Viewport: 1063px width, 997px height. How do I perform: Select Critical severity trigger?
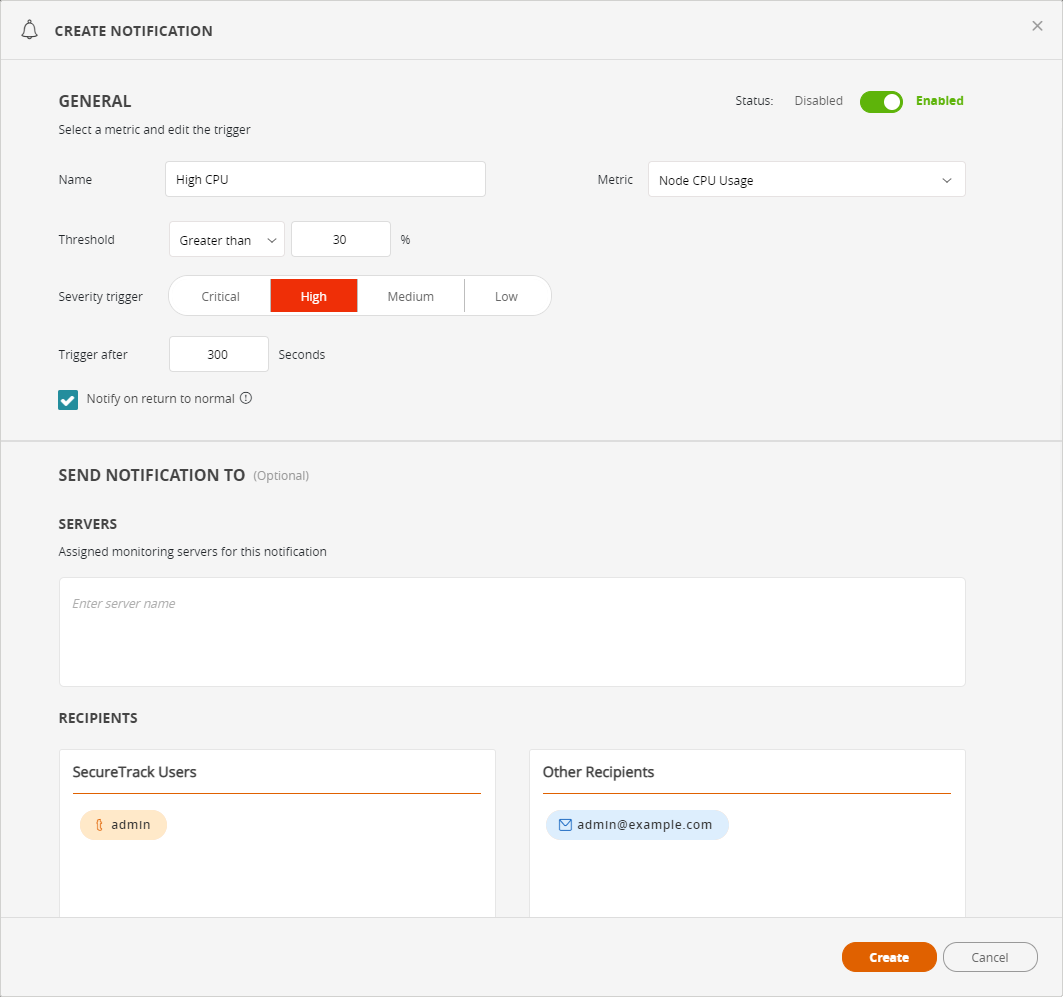(x=220, y=296)
